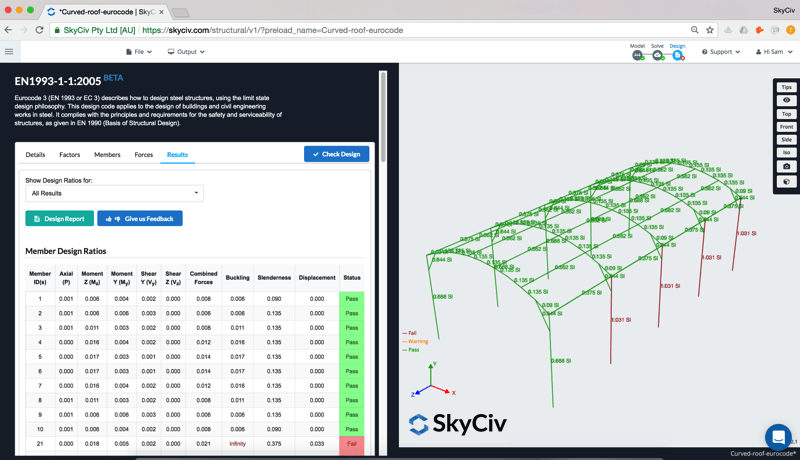Image resolution: width=800 pixels, height=460 pixels.
Task: Switch the model view to Iso
Action: (786, 153)
